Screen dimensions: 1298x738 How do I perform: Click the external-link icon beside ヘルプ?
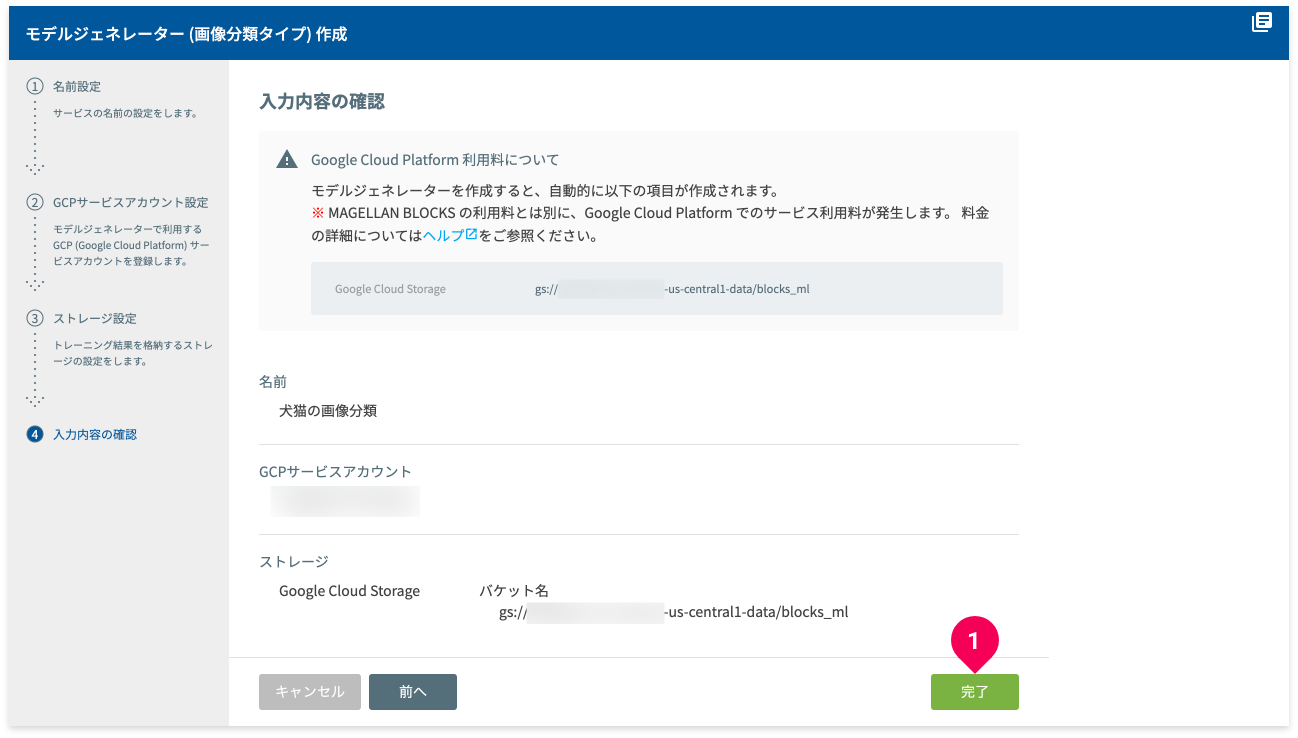click(x=471, y=236)
